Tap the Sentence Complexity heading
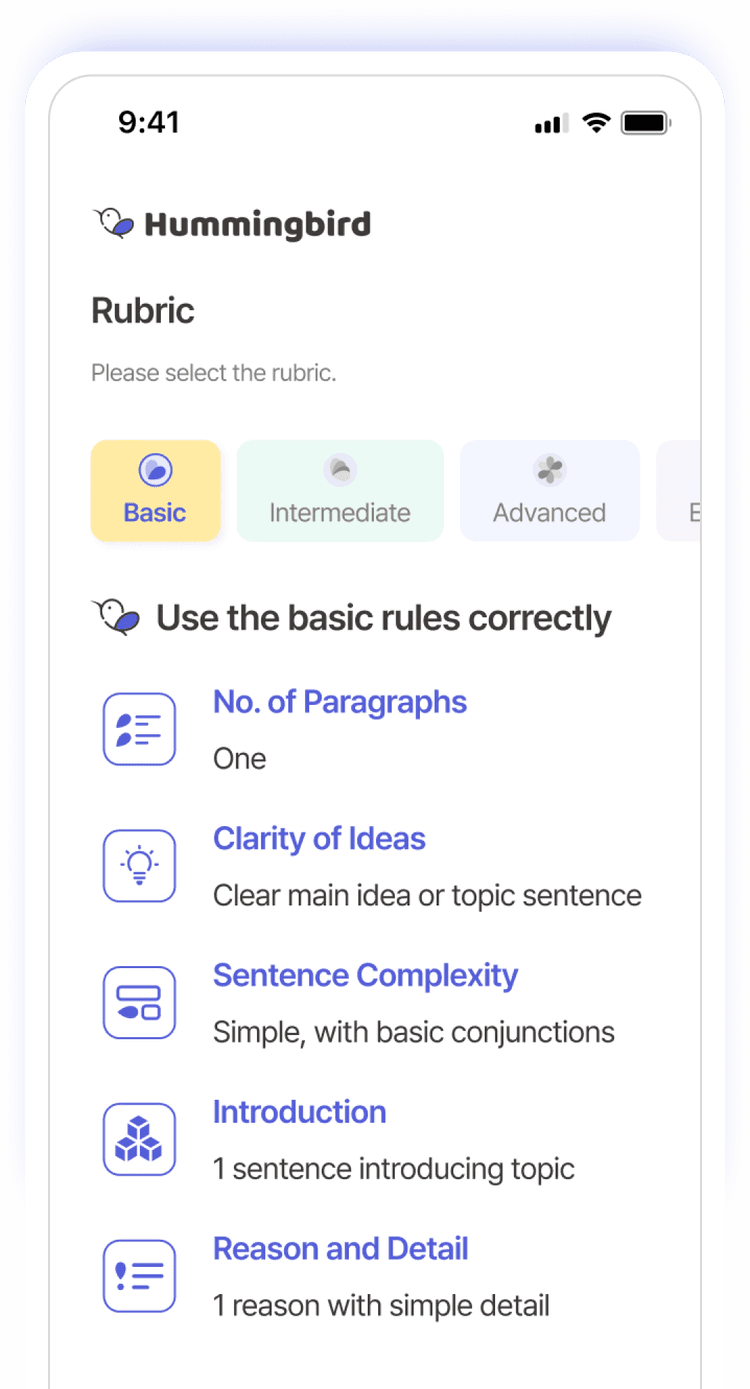Image resolution: width=750 pixels, height=1389 pixels. [365, 976]
